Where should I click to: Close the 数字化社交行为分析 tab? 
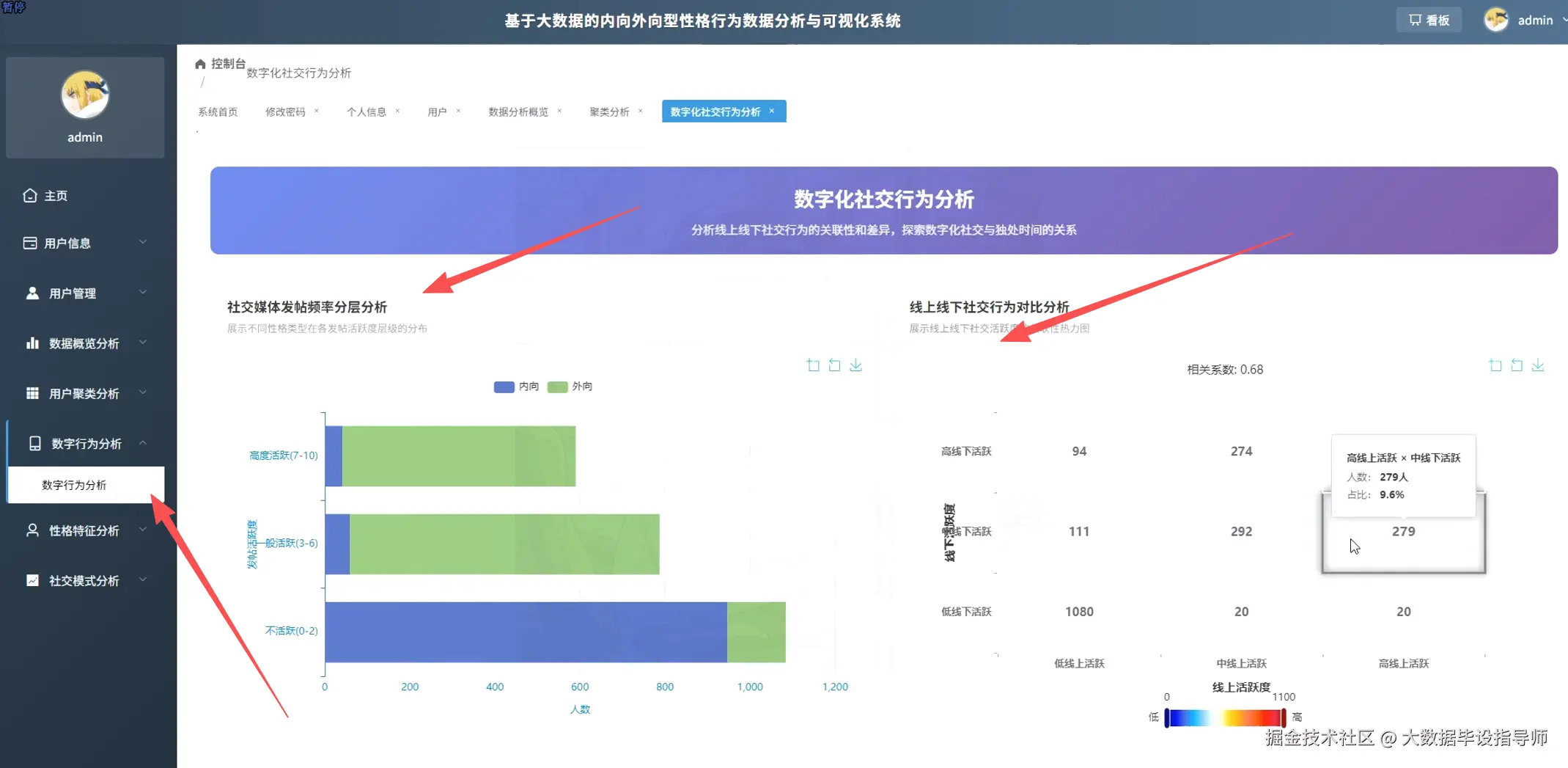pos(772,111)
